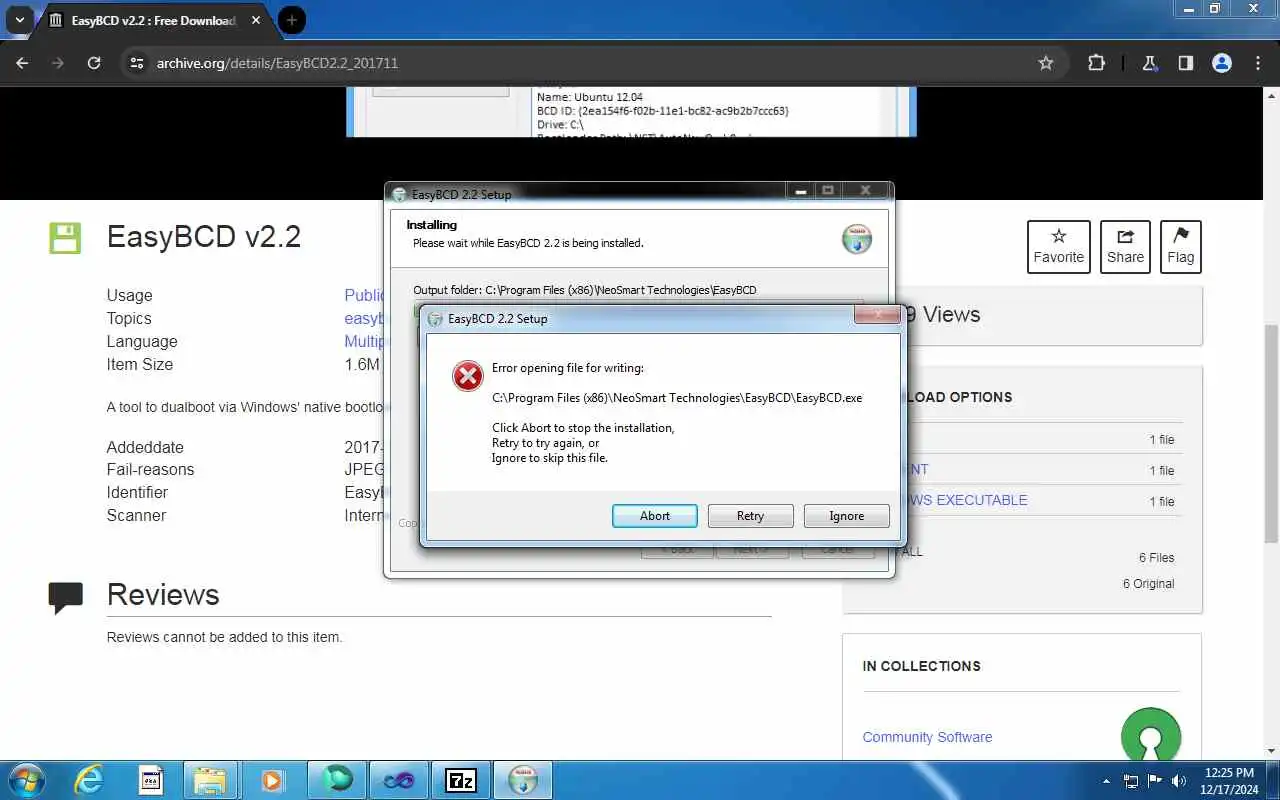Screen dimensions: 1280x800
Task: View site information for archive.org
Action: (137, 63)
